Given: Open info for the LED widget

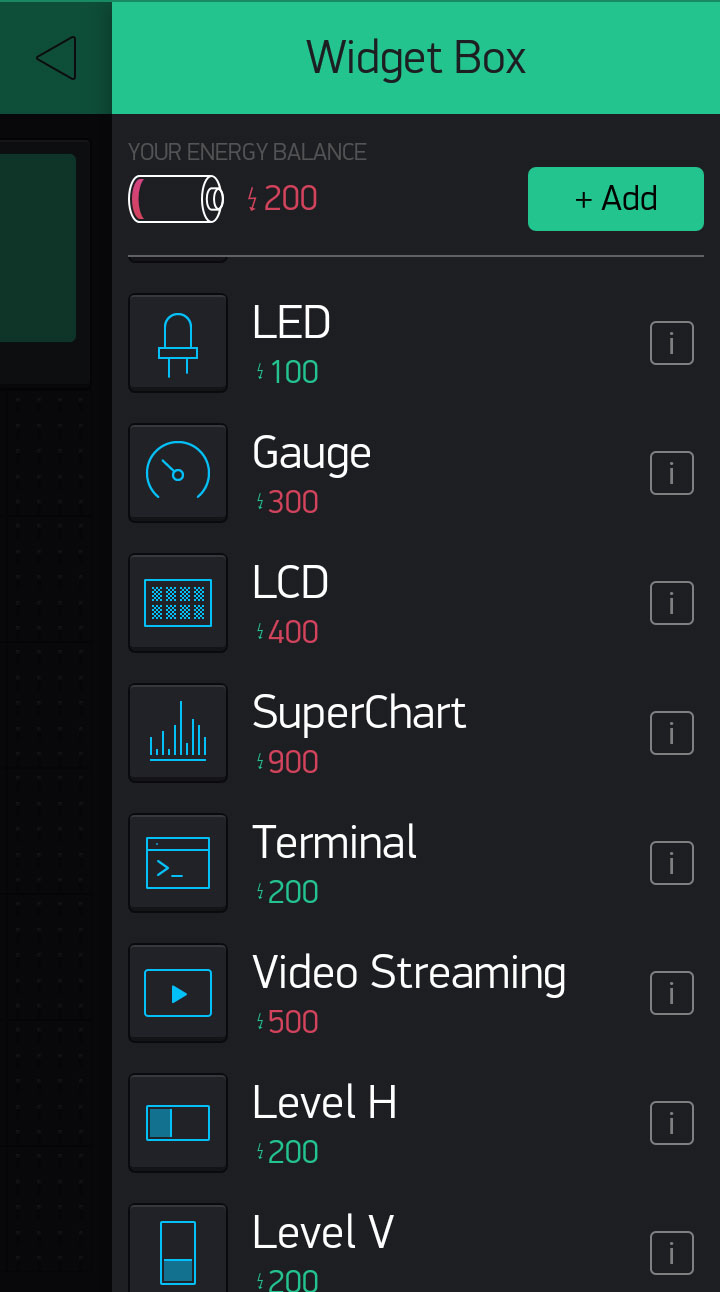Looking at the screenshot, I should [x=671, y=343].
